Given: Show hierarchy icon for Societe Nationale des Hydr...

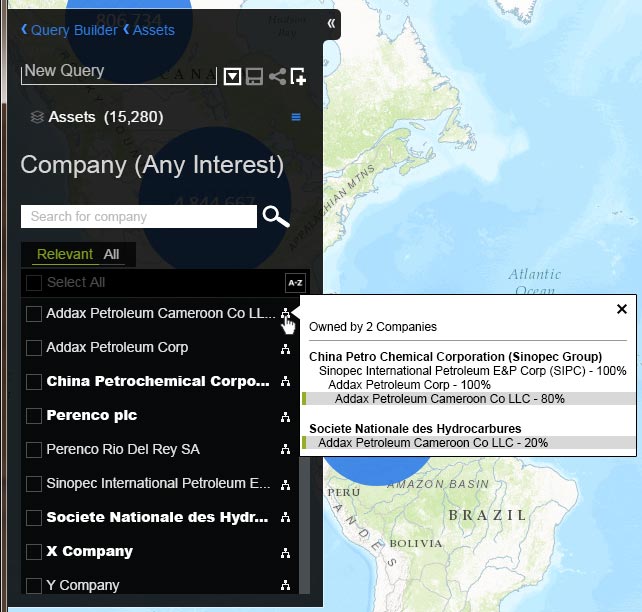Looking at the screenshot, I should (x=285, y=517).
